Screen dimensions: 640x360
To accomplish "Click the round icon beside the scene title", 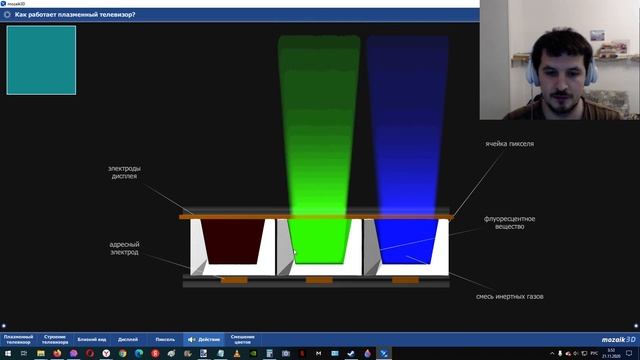I will click(7, 15).
